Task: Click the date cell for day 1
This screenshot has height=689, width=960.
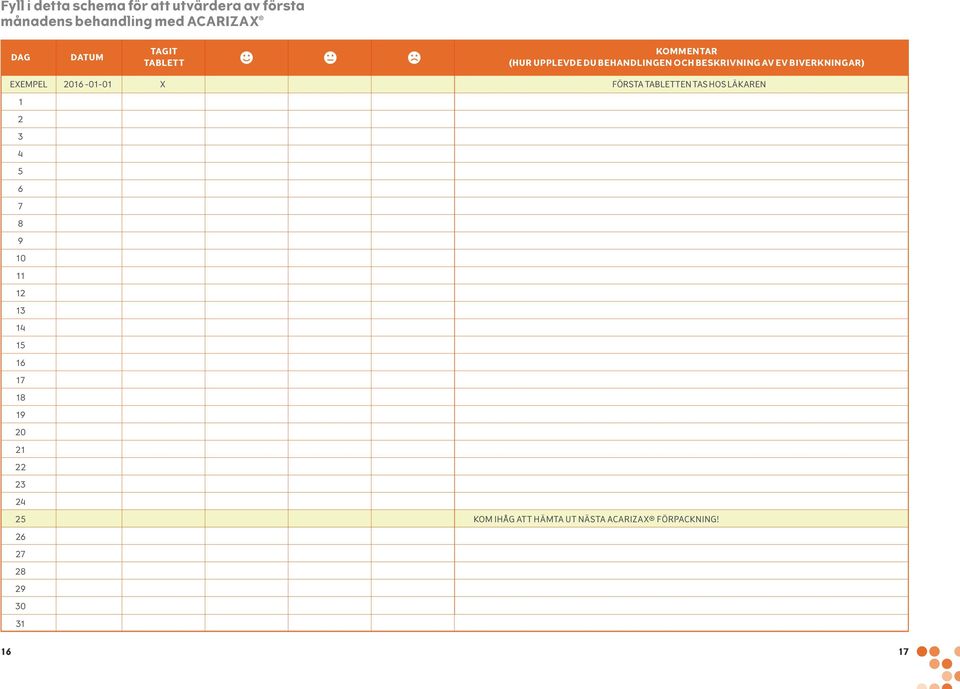Action: pos(89,102)
